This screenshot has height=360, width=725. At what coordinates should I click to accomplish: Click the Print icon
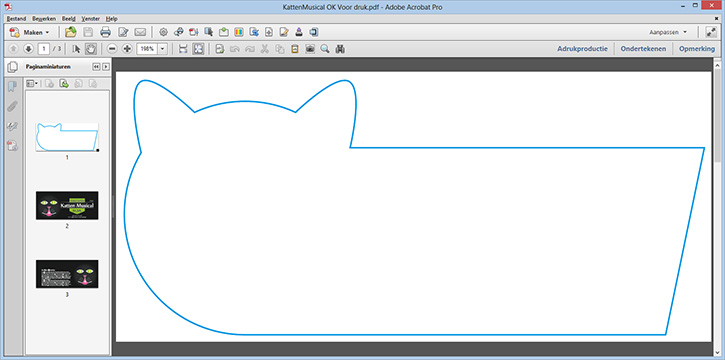click(105, 32)
